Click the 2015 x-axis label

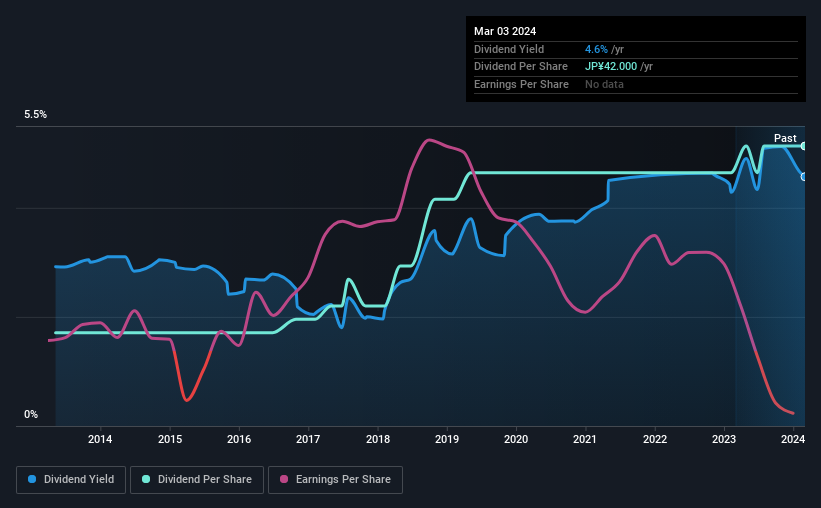pyautogui.click(x=170, y=439)
